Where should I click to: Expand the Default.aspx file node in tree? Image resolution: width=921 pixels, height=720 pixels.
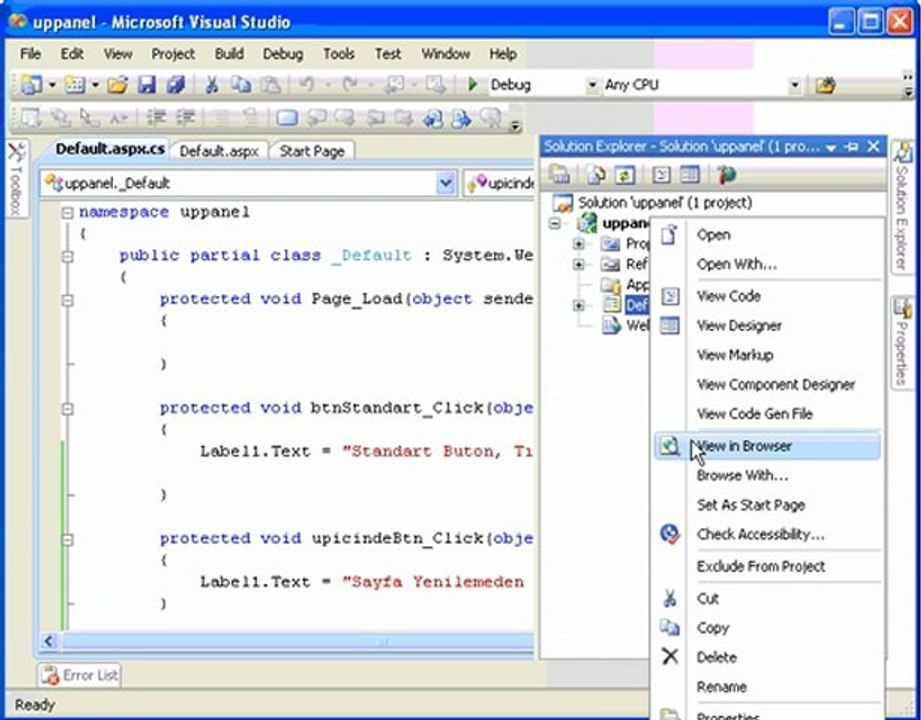click(x=579, y=305)
